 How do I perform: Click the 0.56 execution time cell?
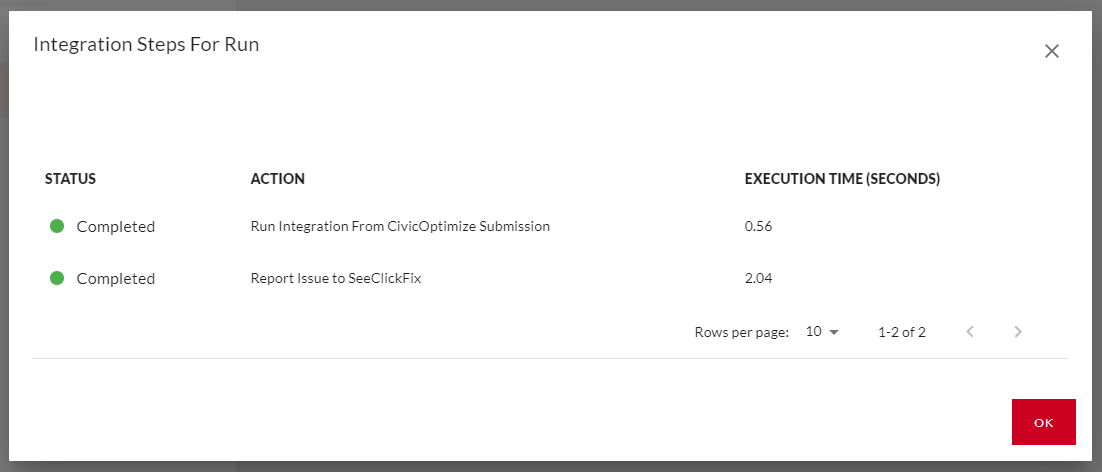759,227
